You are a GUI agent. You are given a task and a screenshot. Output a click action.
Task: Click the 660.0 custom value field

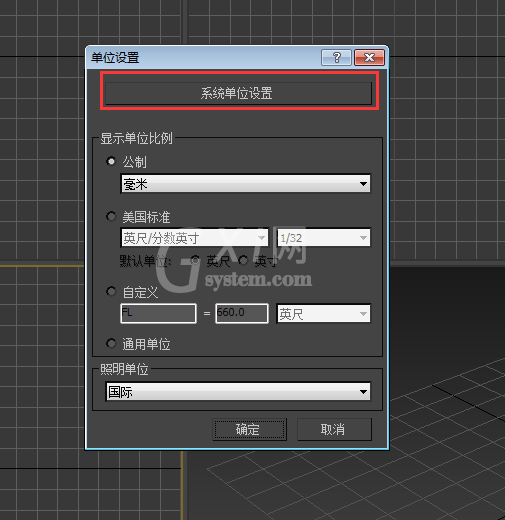[242, 313]
